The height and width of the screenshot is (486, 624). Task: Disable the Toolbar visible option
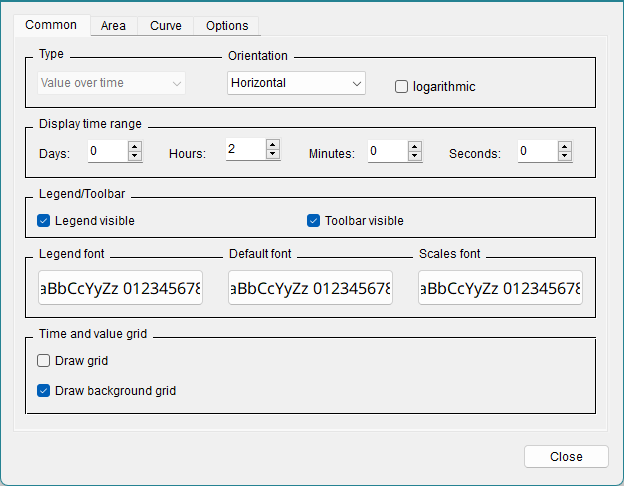click(x=314, y=221)
